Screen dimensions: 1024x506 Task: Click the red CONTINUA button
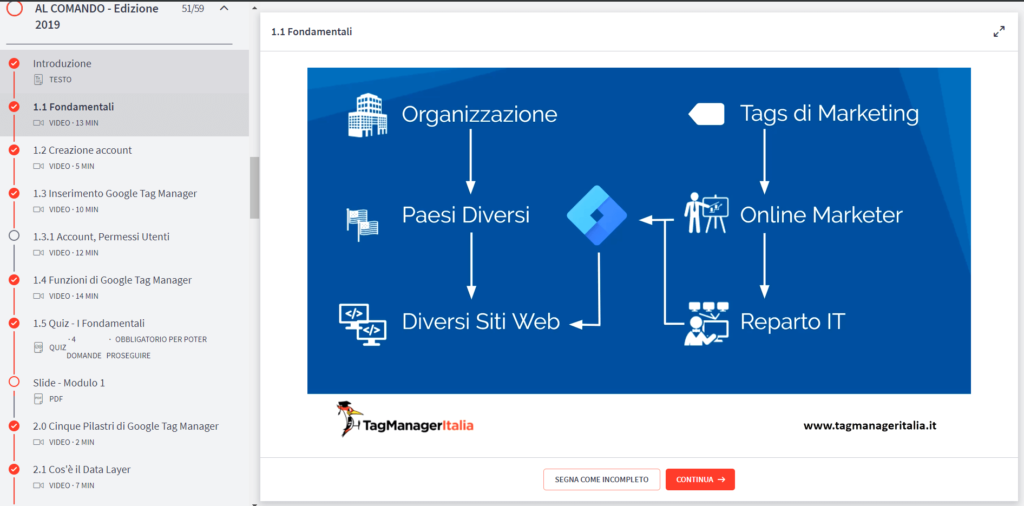coord(700,479)
